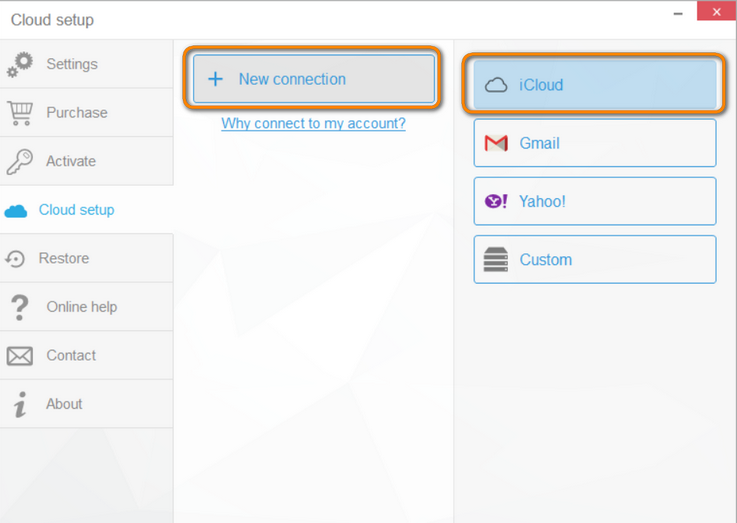
Task: Click the Contact envelope icon
Action: click(x=20, y=356)
